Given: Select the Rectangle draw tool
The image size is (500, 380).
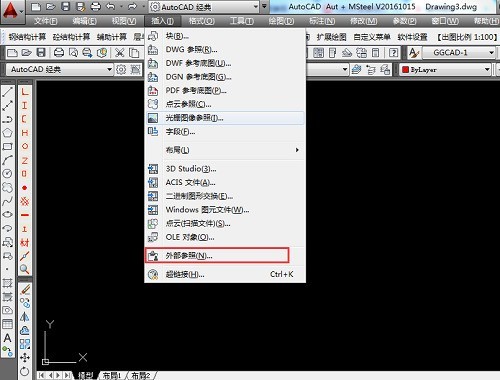Looking at the screenshot, I should [7, 147].
